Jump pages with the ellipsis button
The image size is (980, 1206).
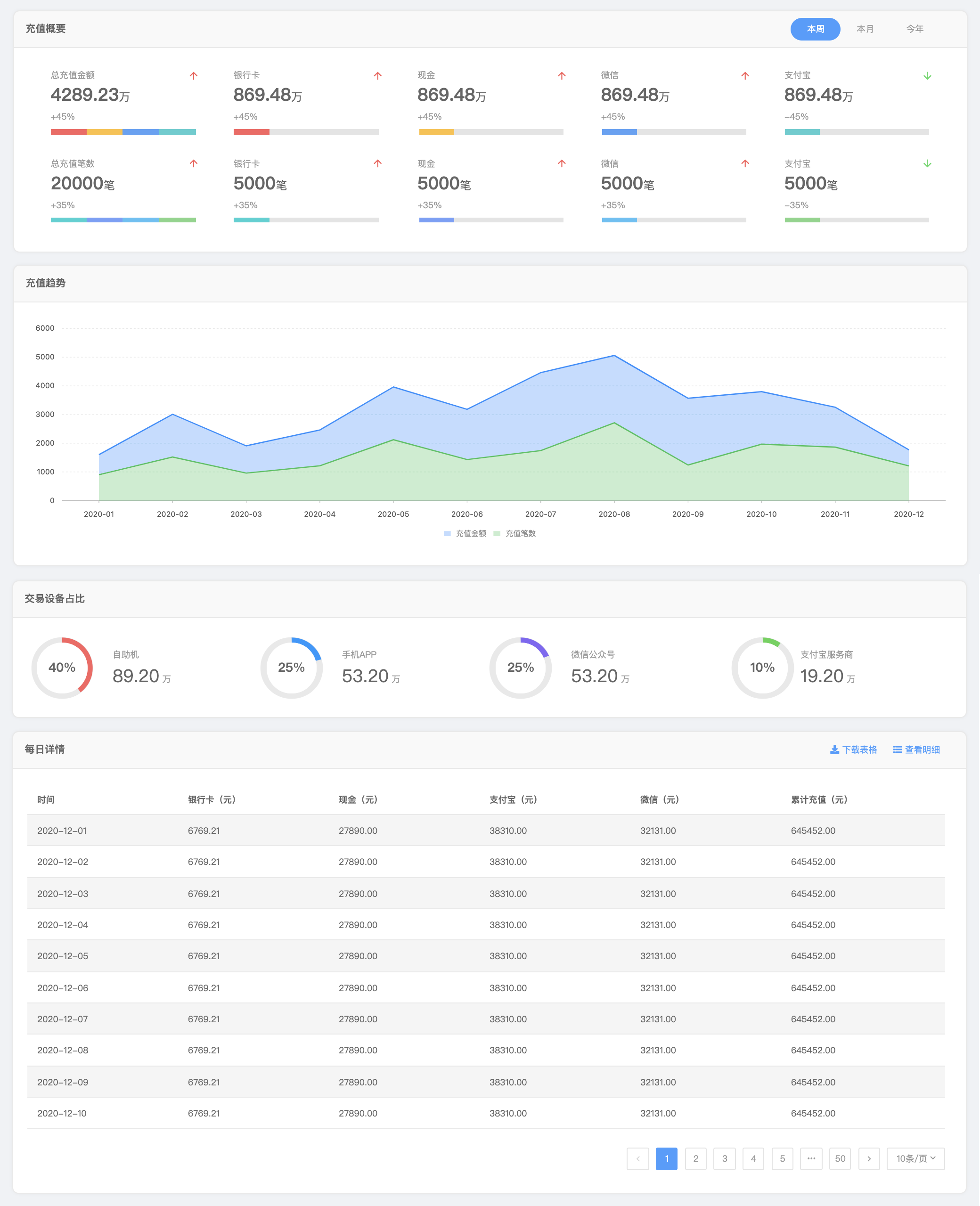click(811, 1158)
